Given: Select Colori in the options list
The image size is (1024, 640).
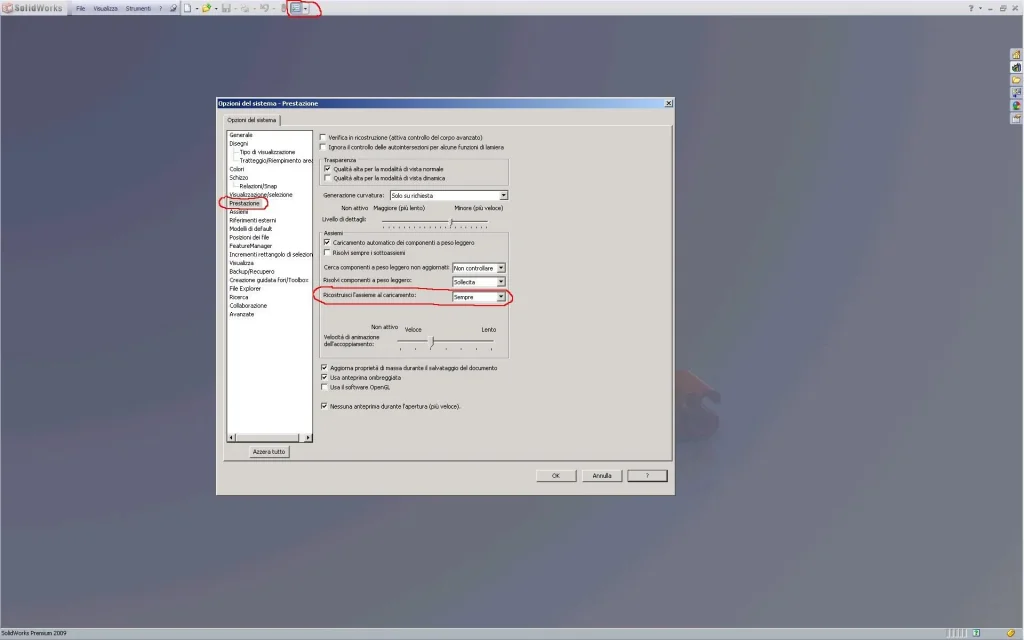Looking at the screenshot, I should (x=237, y=169).
